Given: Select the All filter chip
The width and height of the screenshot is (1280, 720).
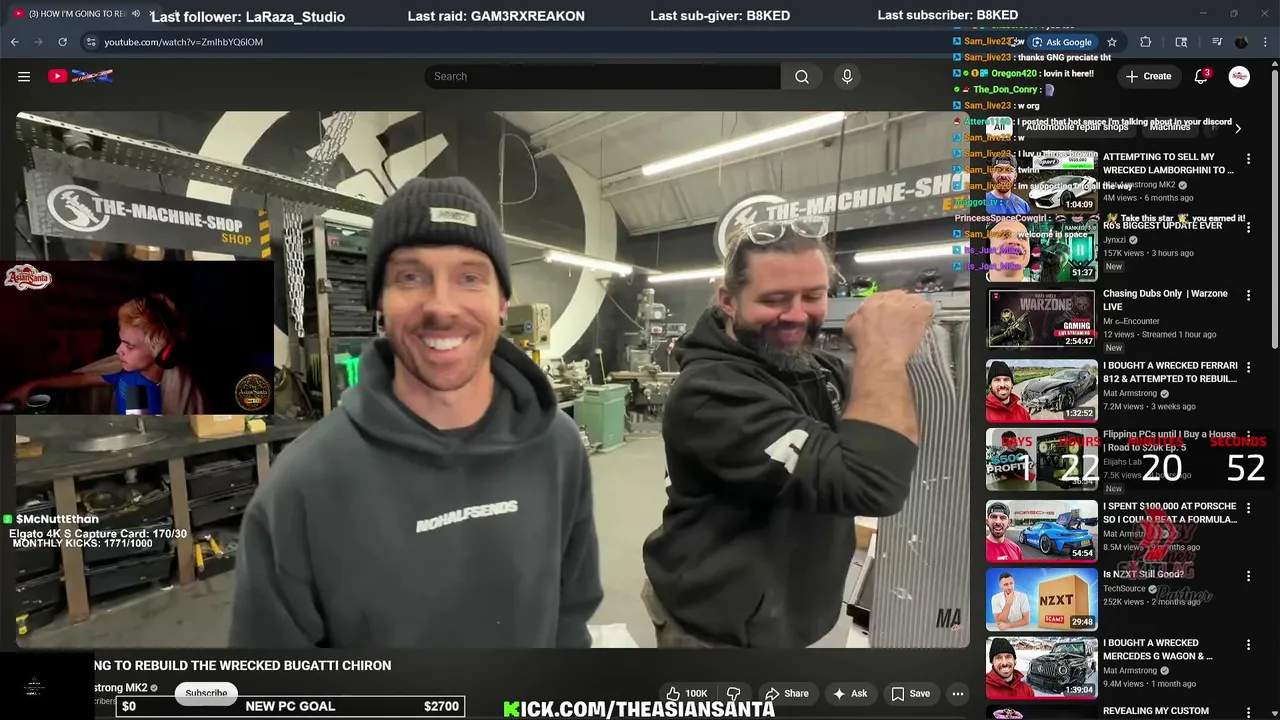Looking at the screenshot, I should (x=999, y=127).
